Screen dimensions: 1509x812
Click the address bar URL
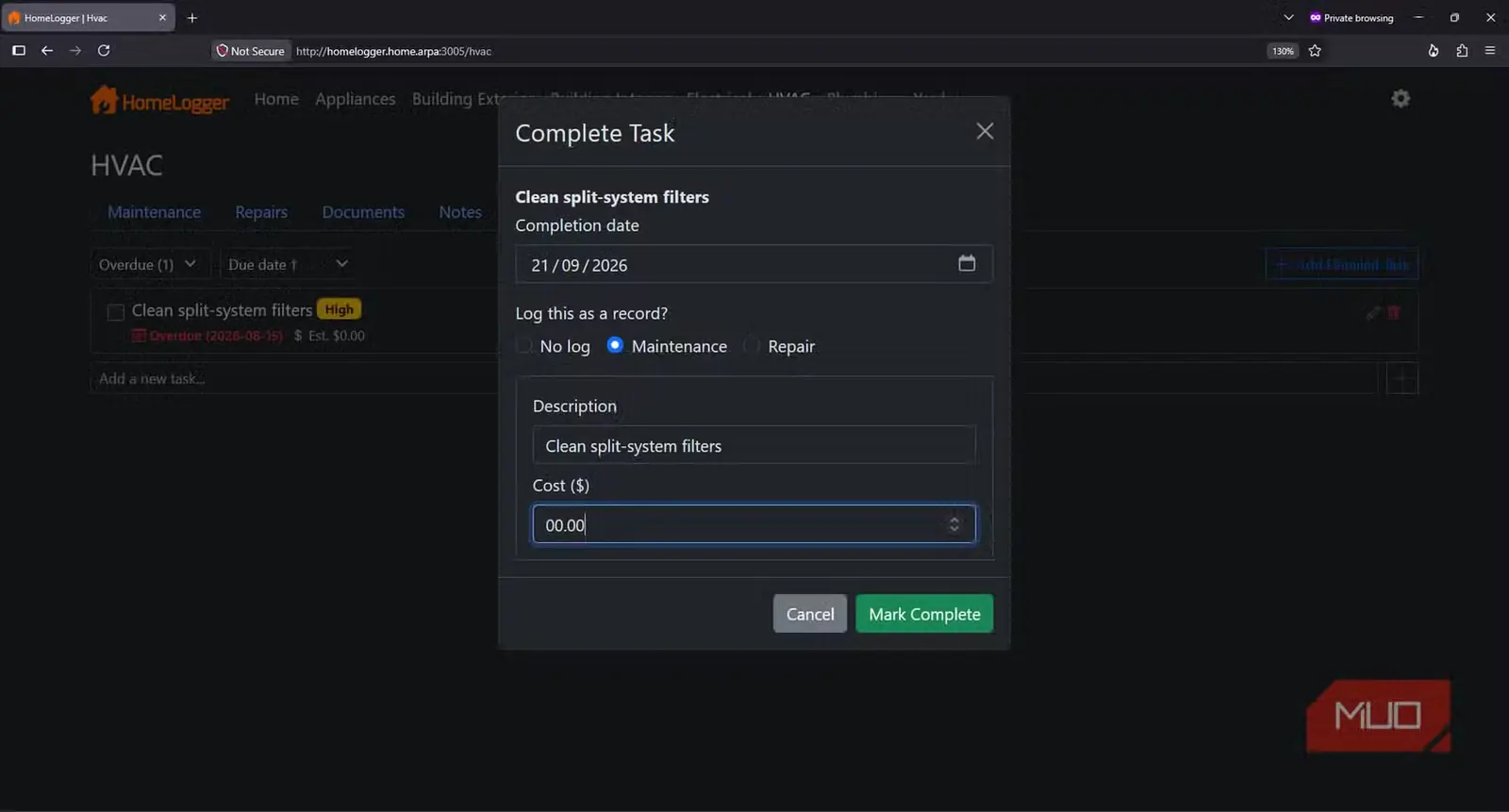[393, 51]
